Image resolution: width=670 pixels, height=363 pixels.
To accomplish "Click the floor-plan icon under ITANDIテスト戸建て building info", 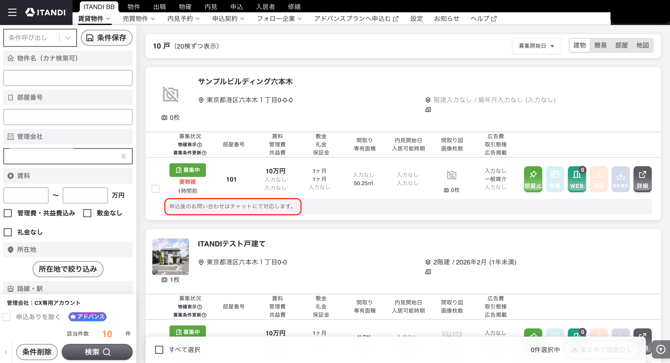I will (428, 272).
